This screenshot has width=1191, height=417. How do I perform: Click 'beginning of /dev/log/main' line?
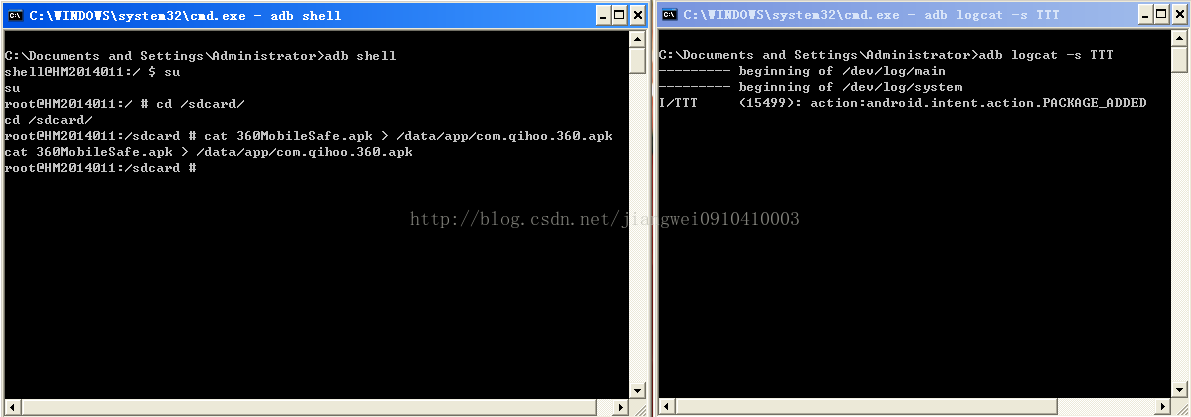802,71
